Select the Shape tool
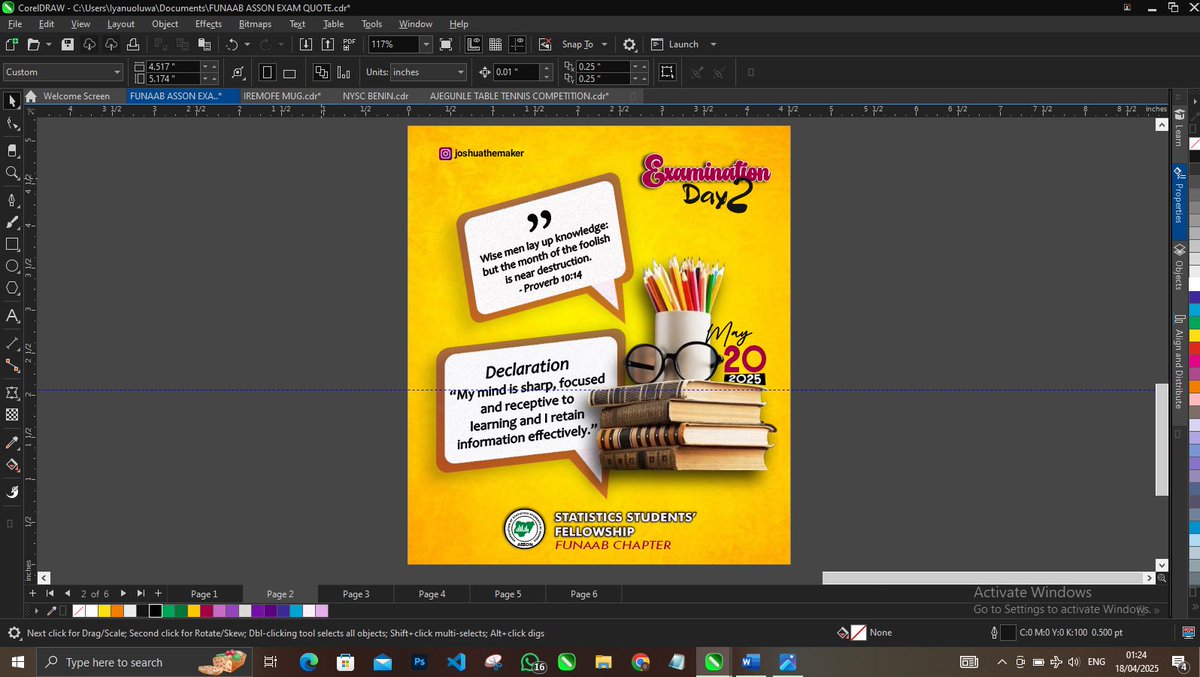Image resolution: width=1200 pixels, height=677 pixels. [x=12, y=124]
